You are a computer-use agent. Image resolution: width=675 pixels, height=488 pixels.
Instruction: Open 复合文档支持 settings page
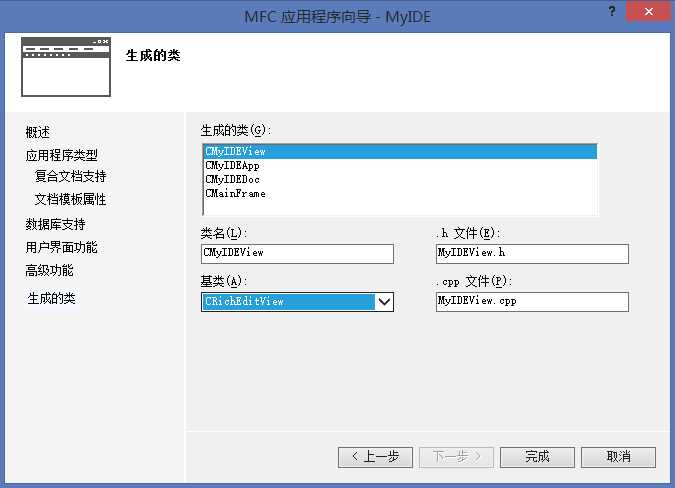(71, 176)
